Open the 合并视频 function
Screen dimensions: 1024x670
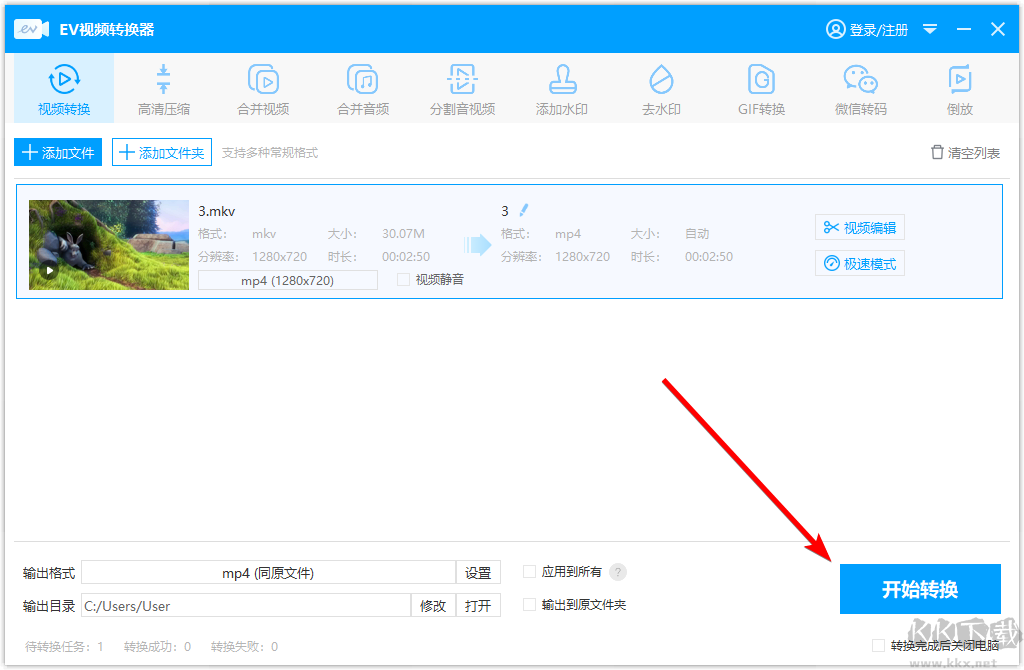pos(263,88)
